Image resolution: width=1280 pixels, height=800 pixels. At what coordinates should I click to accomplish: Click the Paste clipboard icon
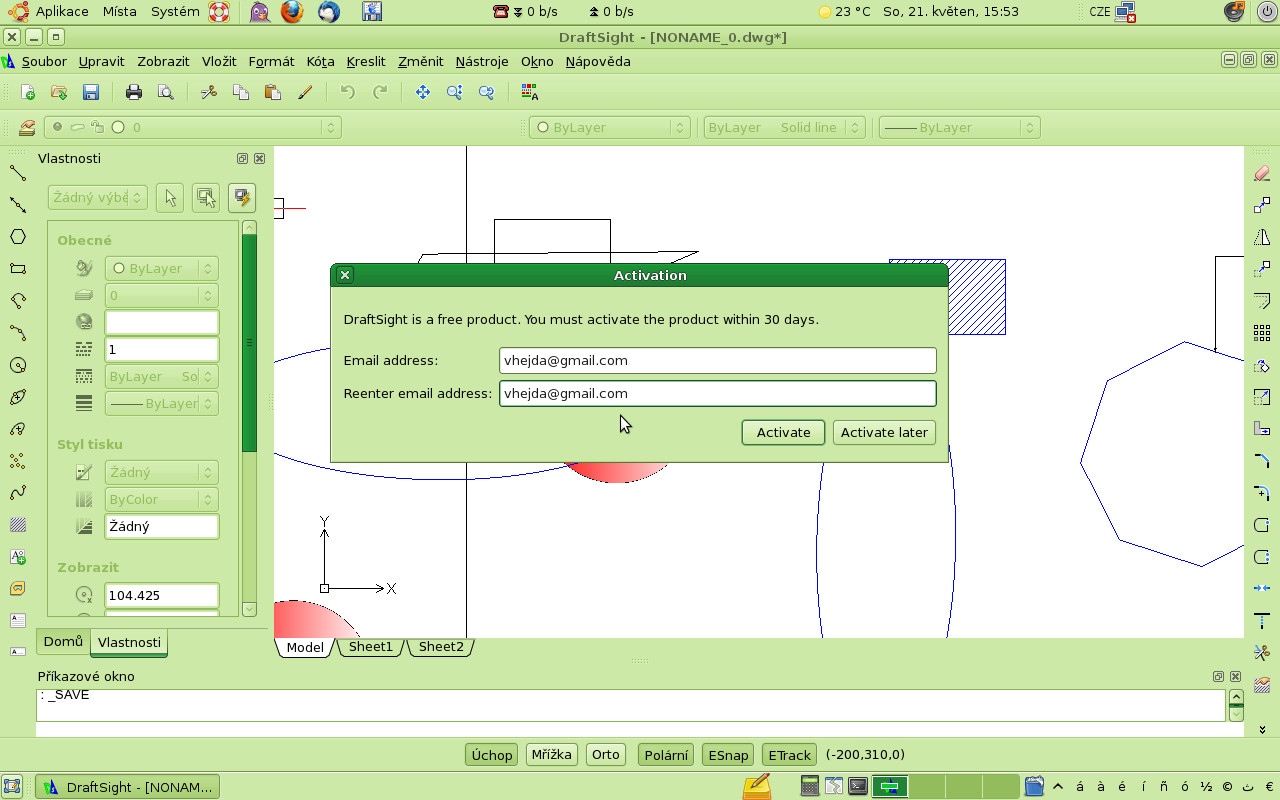coord(272,92)
